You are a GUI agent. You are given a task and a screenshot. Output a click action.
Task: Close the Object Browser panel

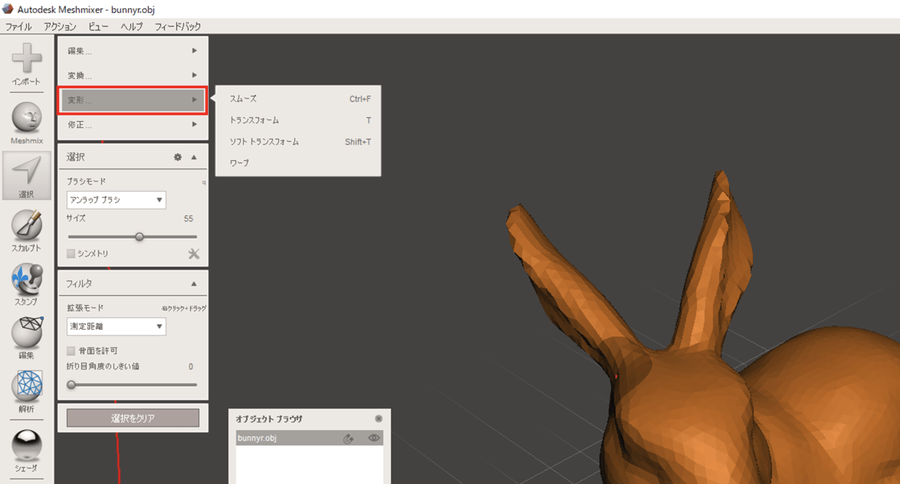pyautogui.click(x=378, y=419)
